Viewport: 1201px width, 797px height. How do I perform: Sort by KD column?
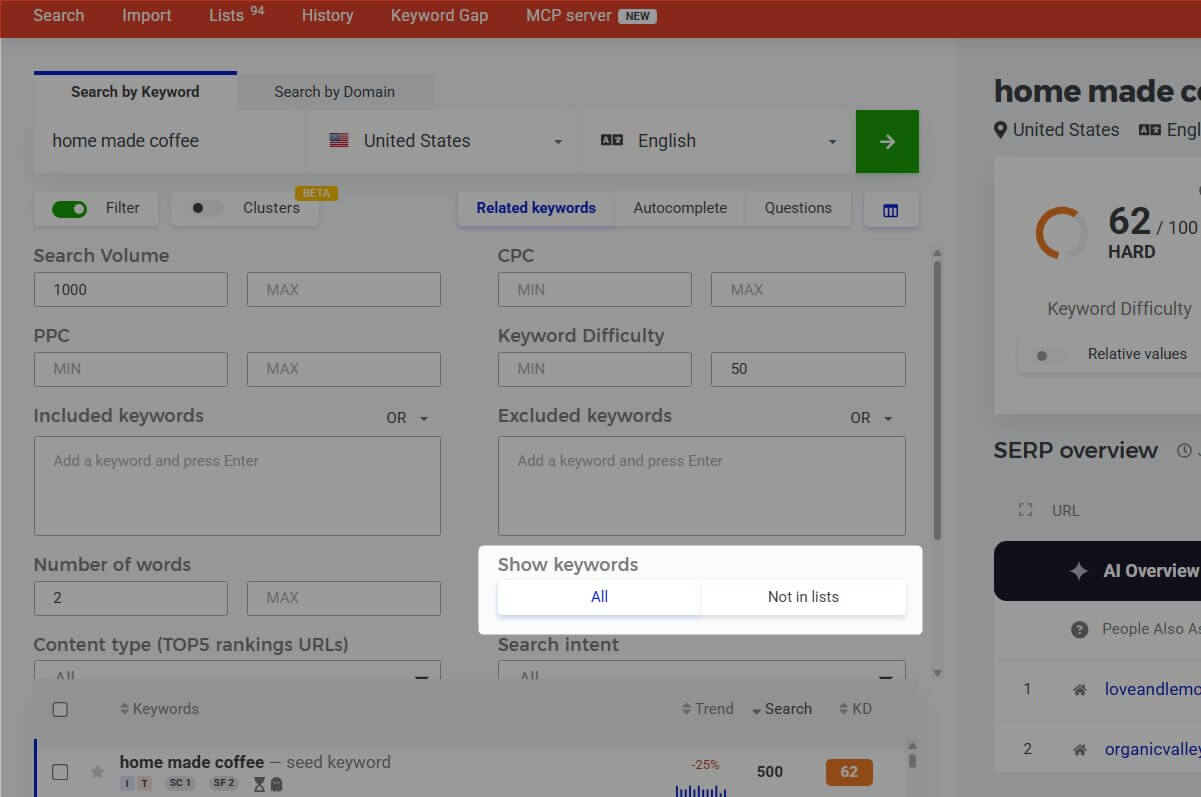pyautogui.click(x=855, y=709)
